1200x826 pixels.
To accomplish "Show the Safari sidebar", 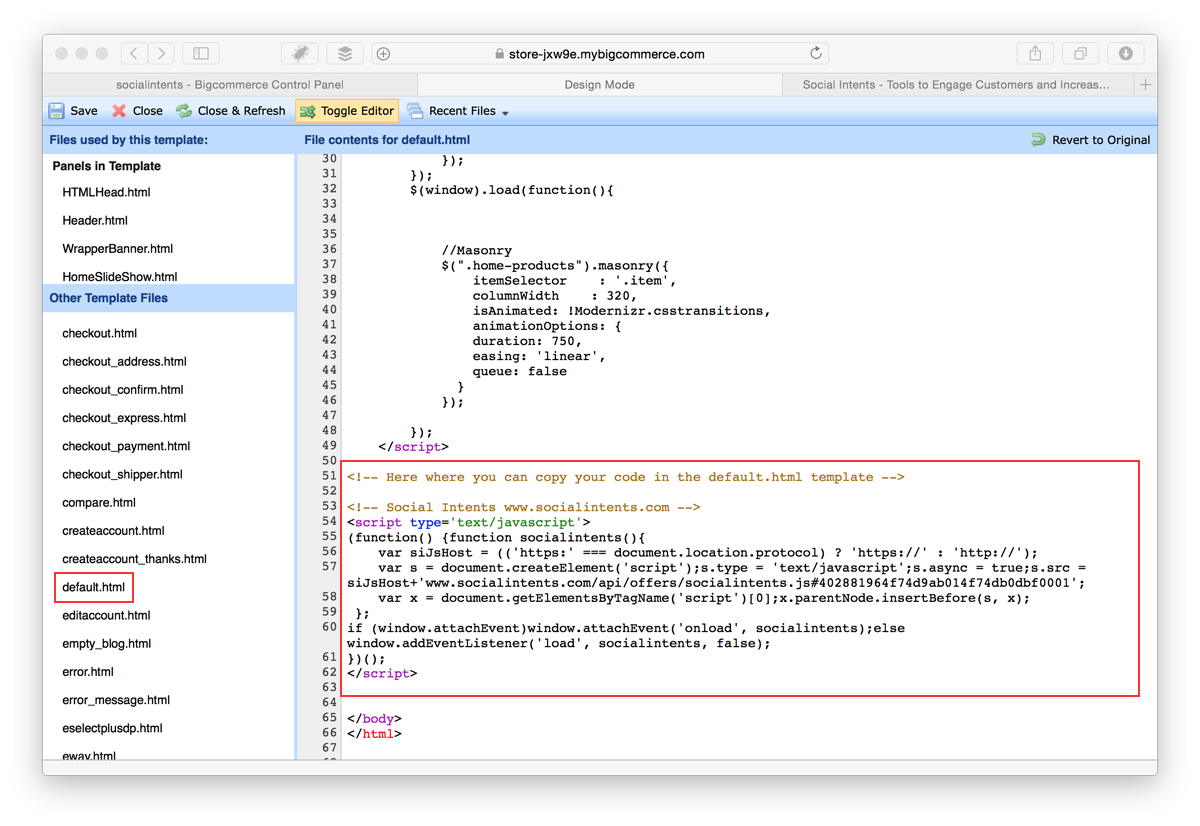I will (201, 53).
